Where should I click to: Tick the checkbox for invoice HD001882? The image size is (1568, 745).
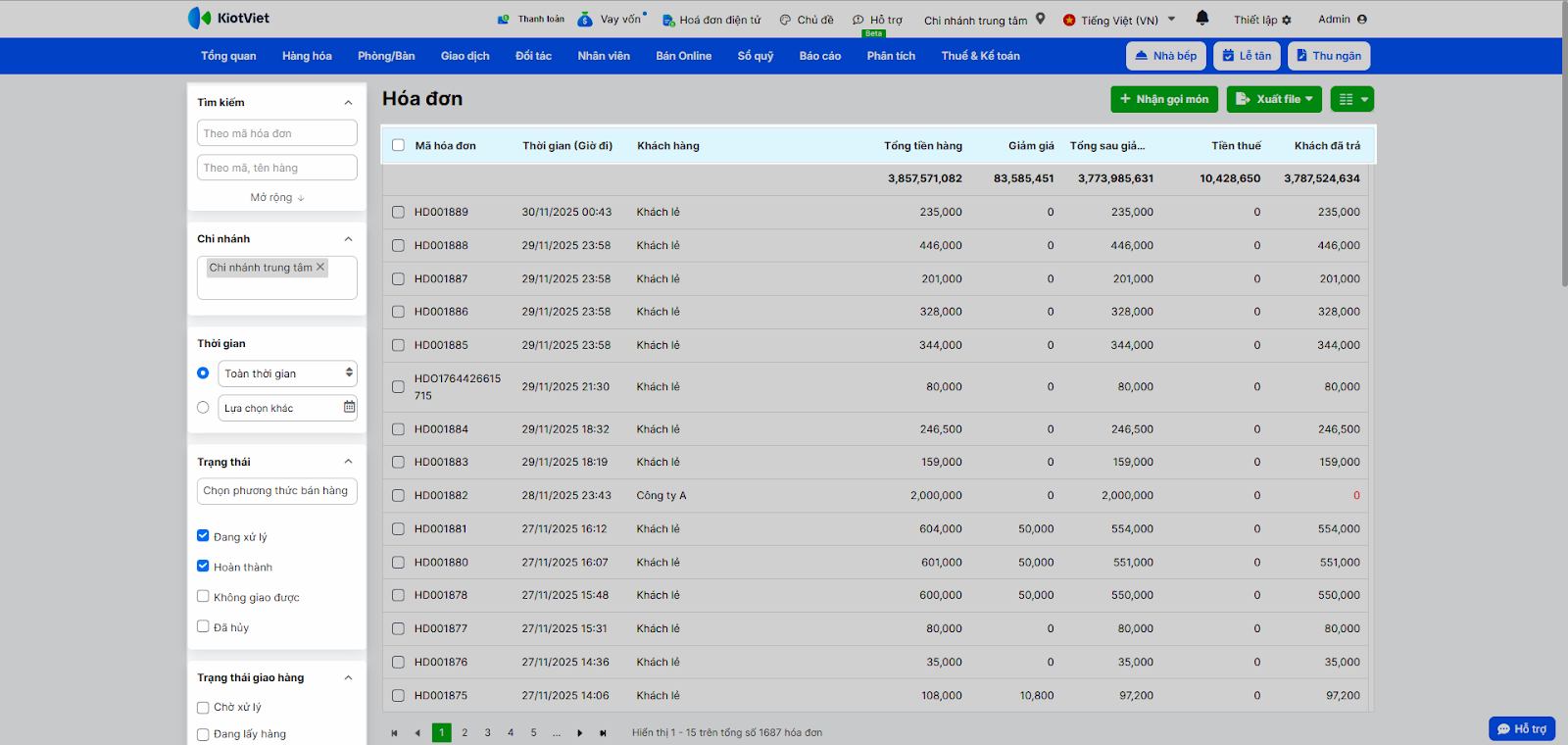click(x=398, y=495)
